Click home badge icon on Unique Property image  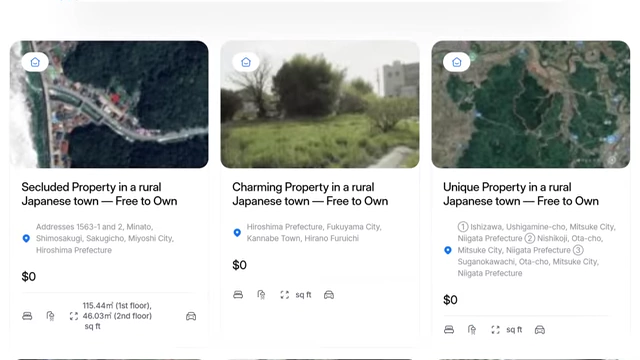point(457,62)
